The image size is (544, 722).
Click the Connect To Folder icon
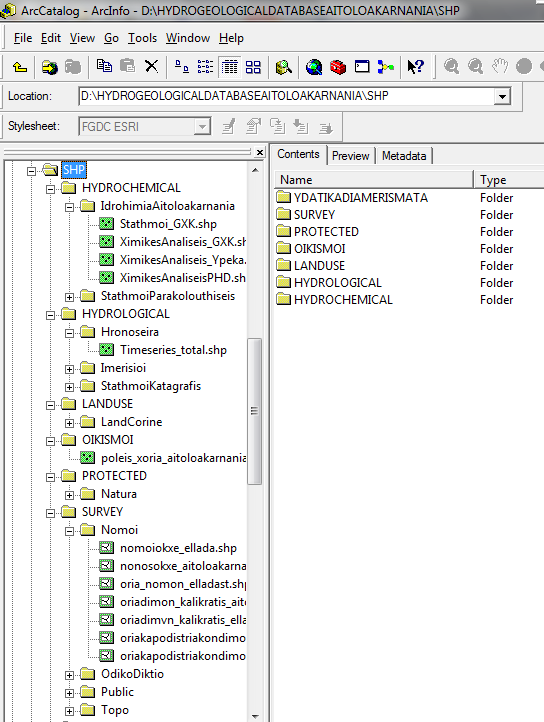[49, 67]
